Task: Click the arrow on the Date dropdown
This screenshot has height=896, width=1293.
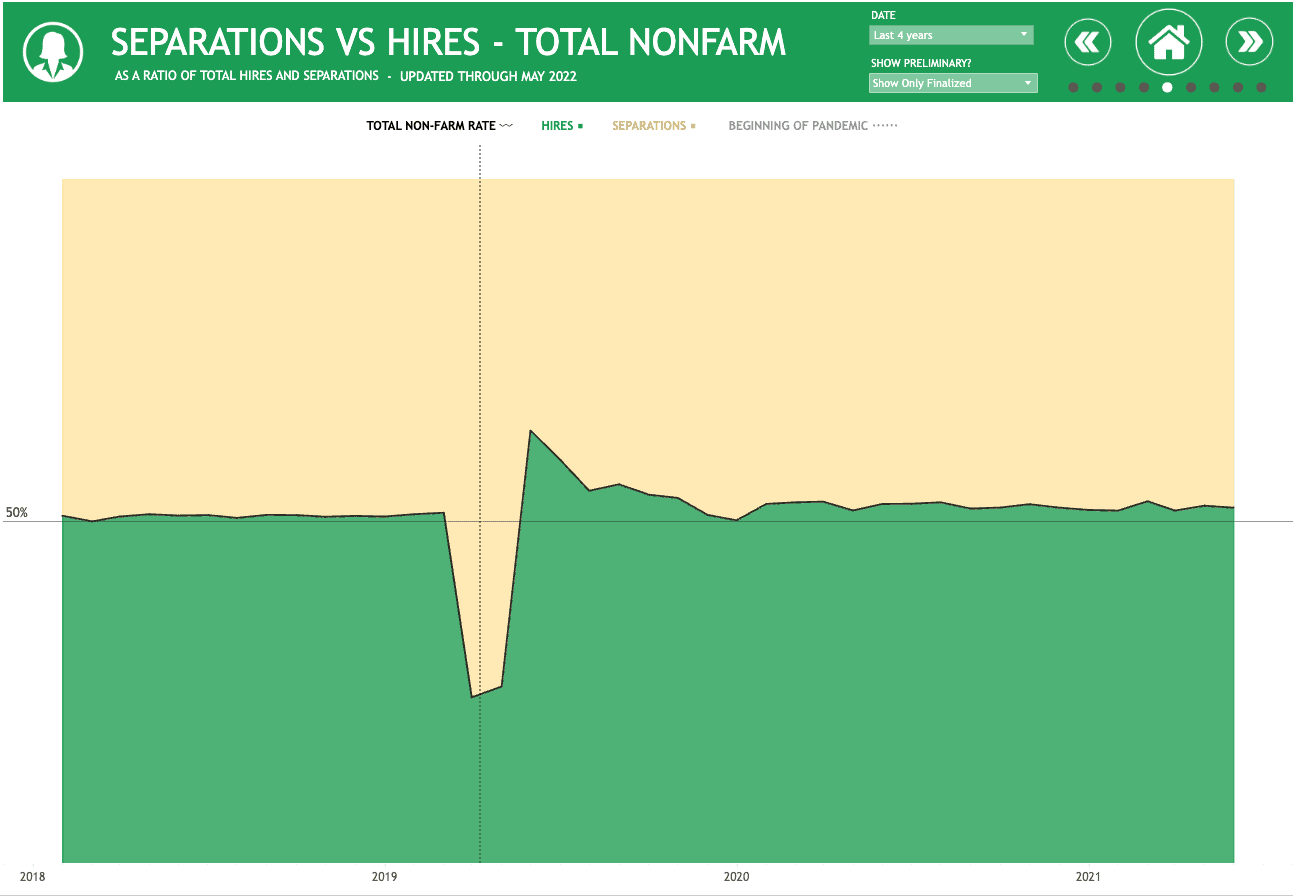Action: (x=1023, y=35)
